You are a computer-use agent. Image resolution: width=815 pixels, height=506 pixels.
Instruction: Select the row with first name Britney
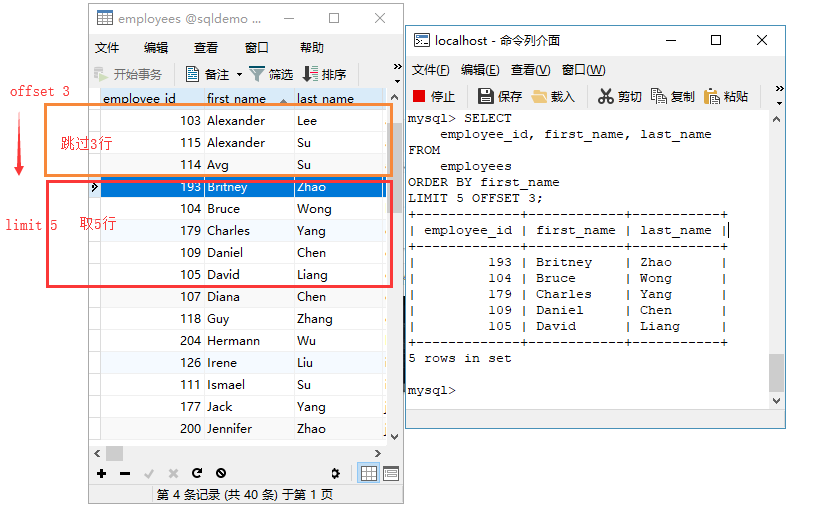coord(242,187)
